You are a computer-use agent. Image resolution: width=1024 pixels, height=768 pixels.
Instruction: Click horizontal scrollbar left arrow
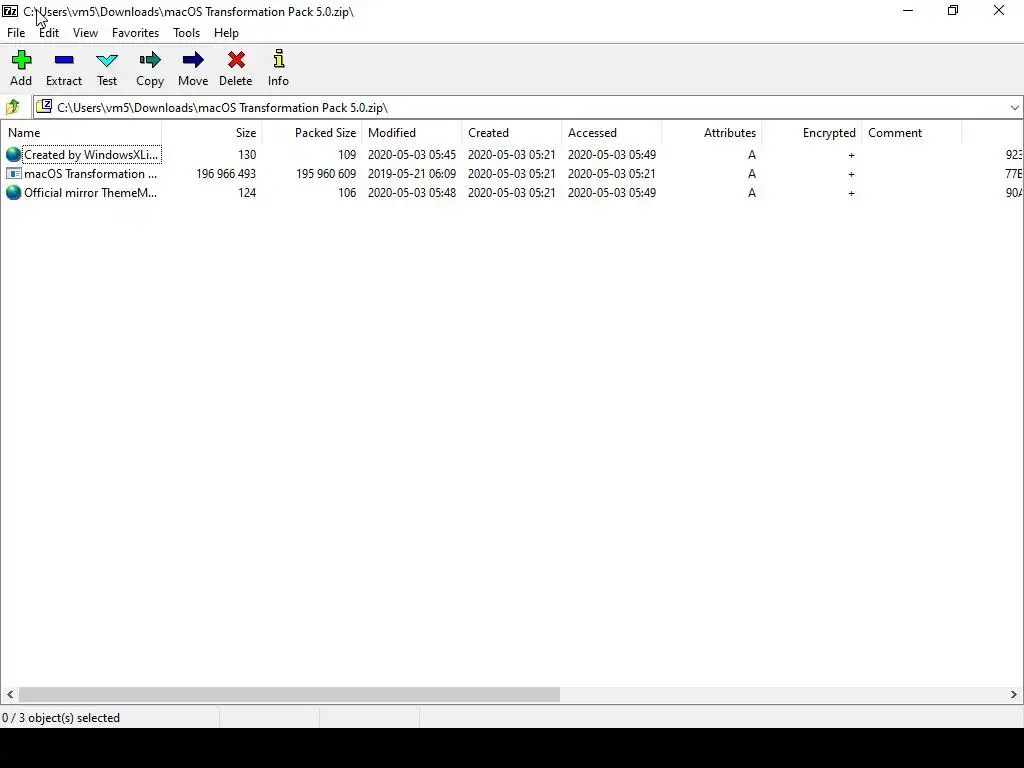click(x=10, y=694)
